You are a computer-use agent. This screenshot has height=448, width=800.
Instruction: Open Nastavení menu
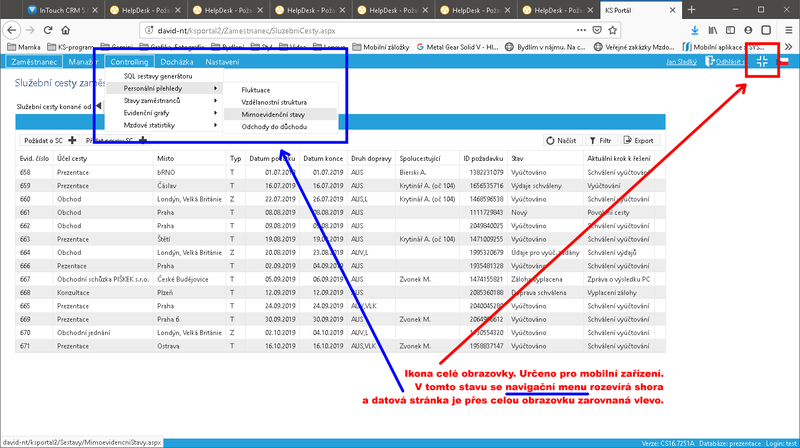[x=222, y=62]
